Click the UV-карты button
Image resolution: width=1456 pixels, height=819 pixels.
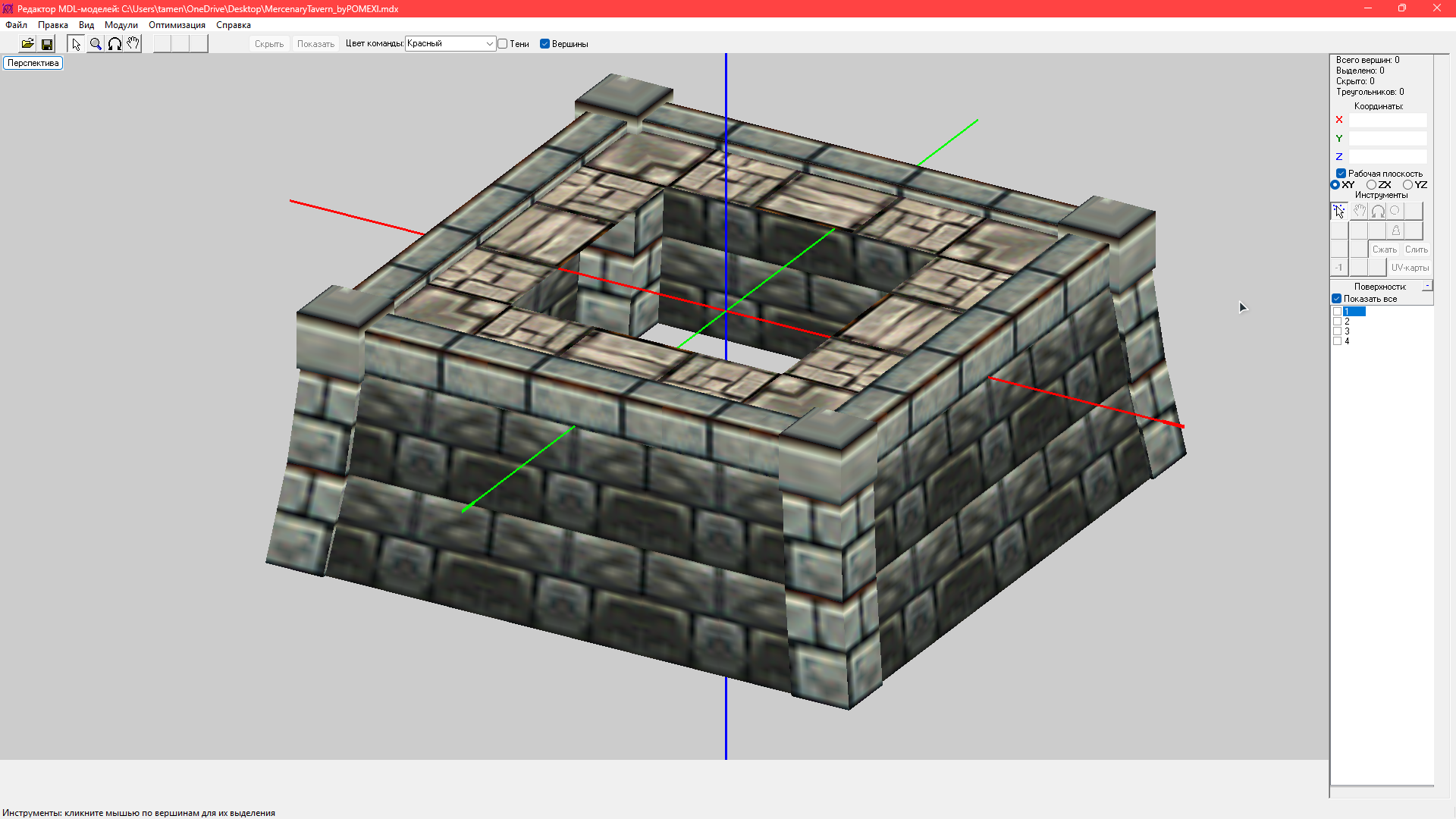(x=1410, y=268)
